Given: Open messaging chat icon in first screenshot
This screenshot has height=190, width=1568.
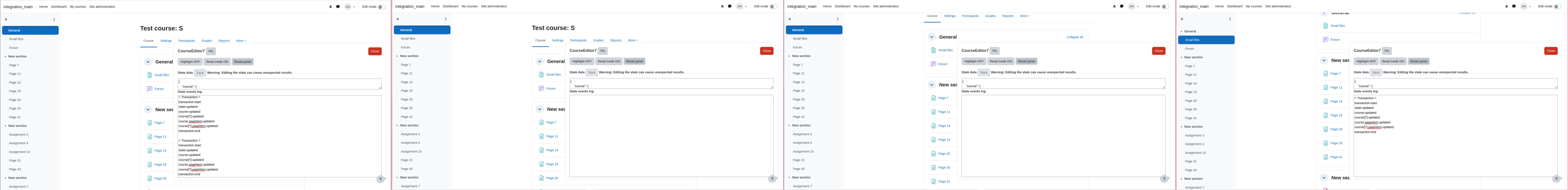Looking at the screenshot, I should 338,7.
